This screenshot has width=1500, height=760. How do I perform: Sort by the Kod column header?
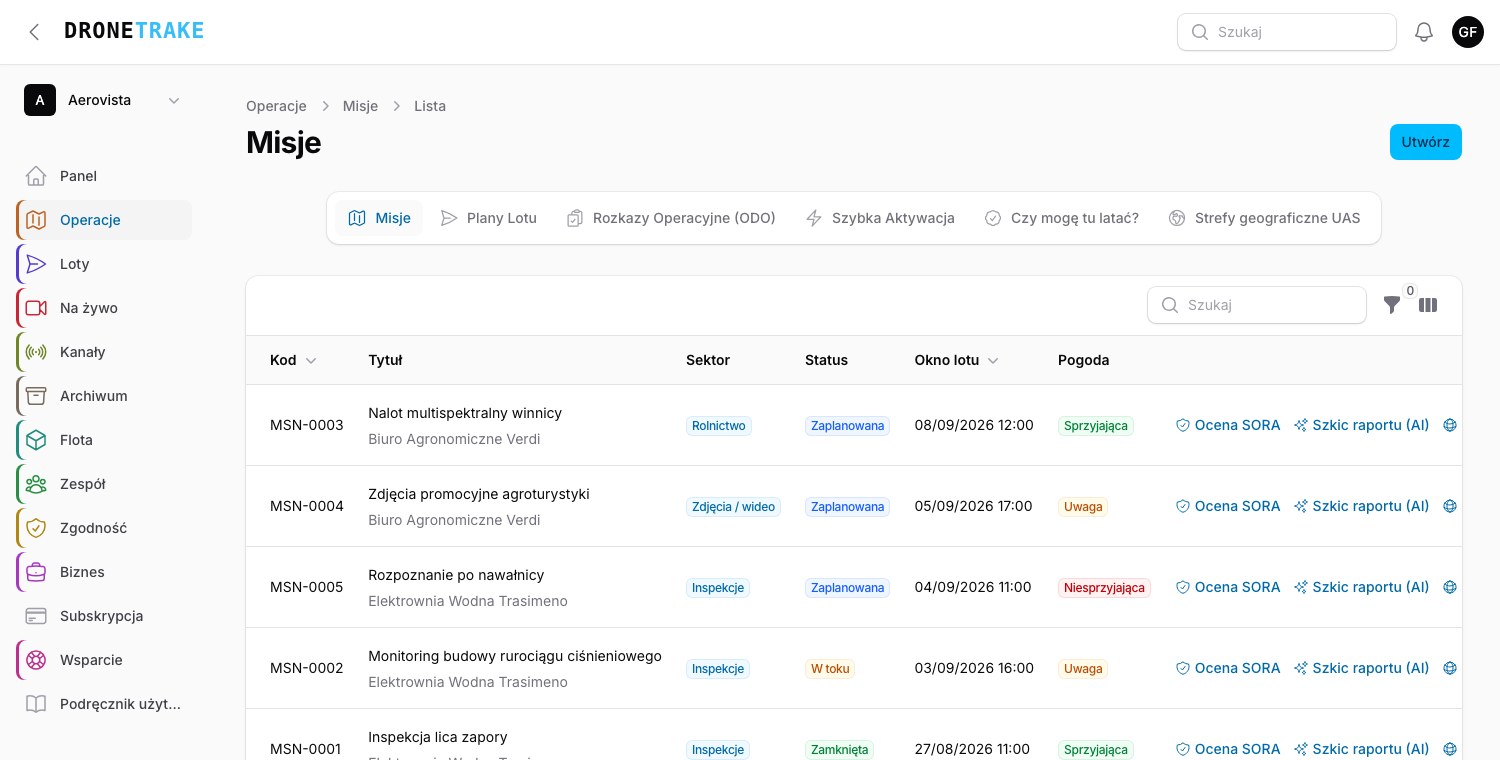tap(293, 360)
